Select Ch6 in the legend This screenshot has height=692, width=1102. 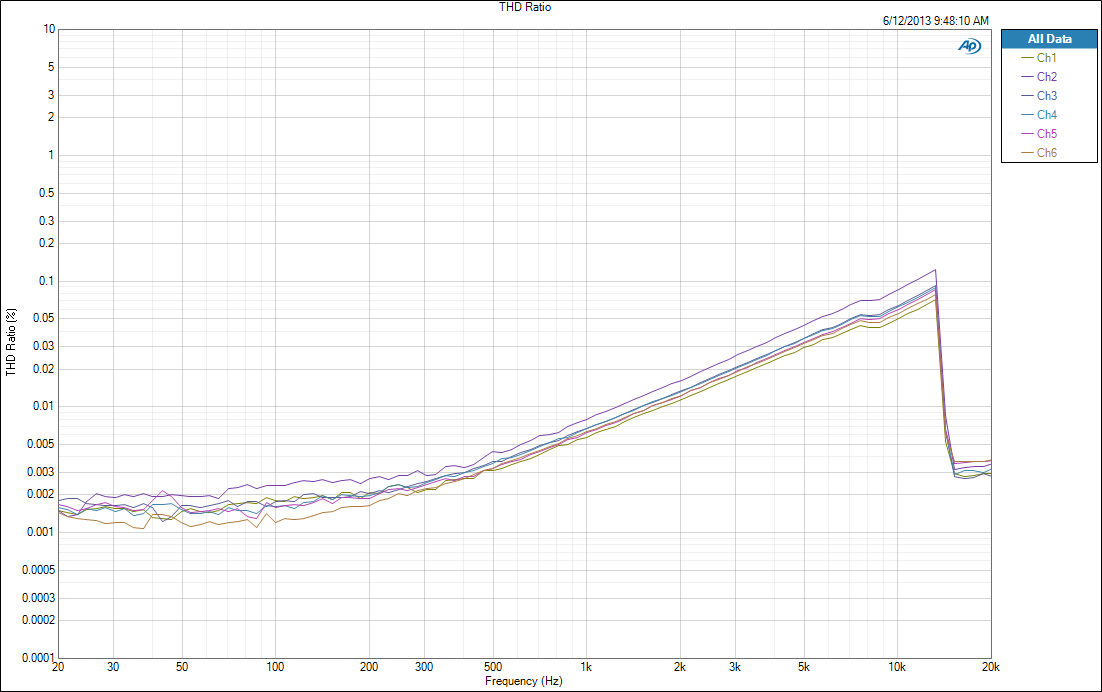coord(1039,152)
